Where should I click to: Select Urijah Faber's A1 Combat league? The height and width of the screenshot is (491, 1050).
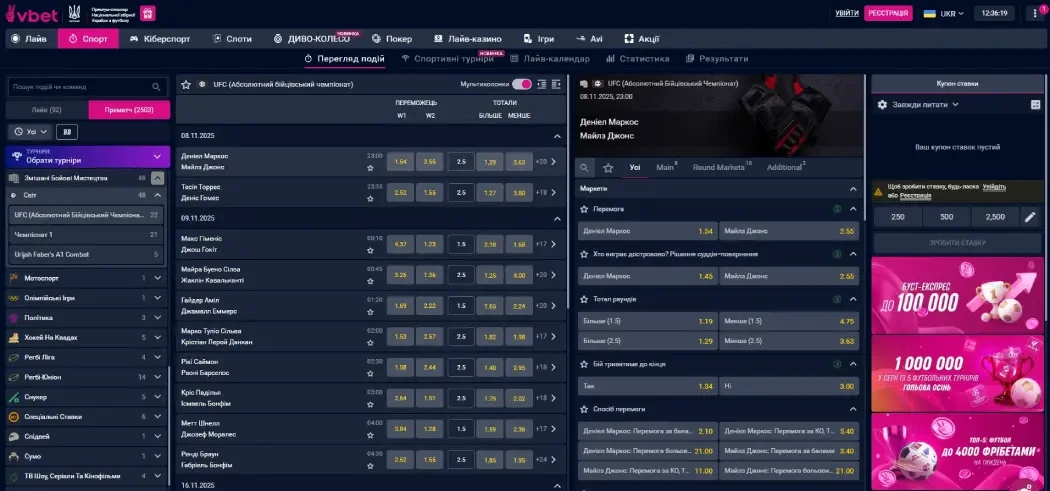pyautogui.click(x=88, y=255)
